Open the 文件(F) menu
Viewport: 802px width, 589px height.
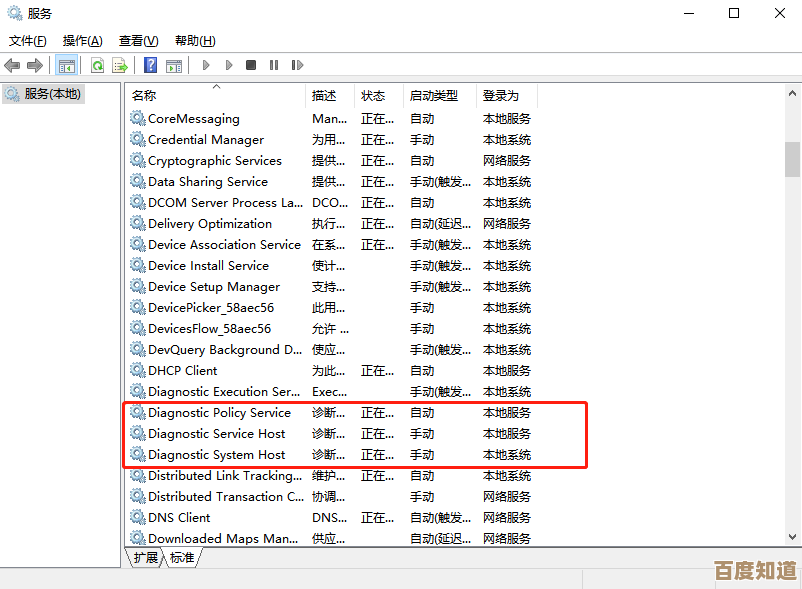[28, 41]
